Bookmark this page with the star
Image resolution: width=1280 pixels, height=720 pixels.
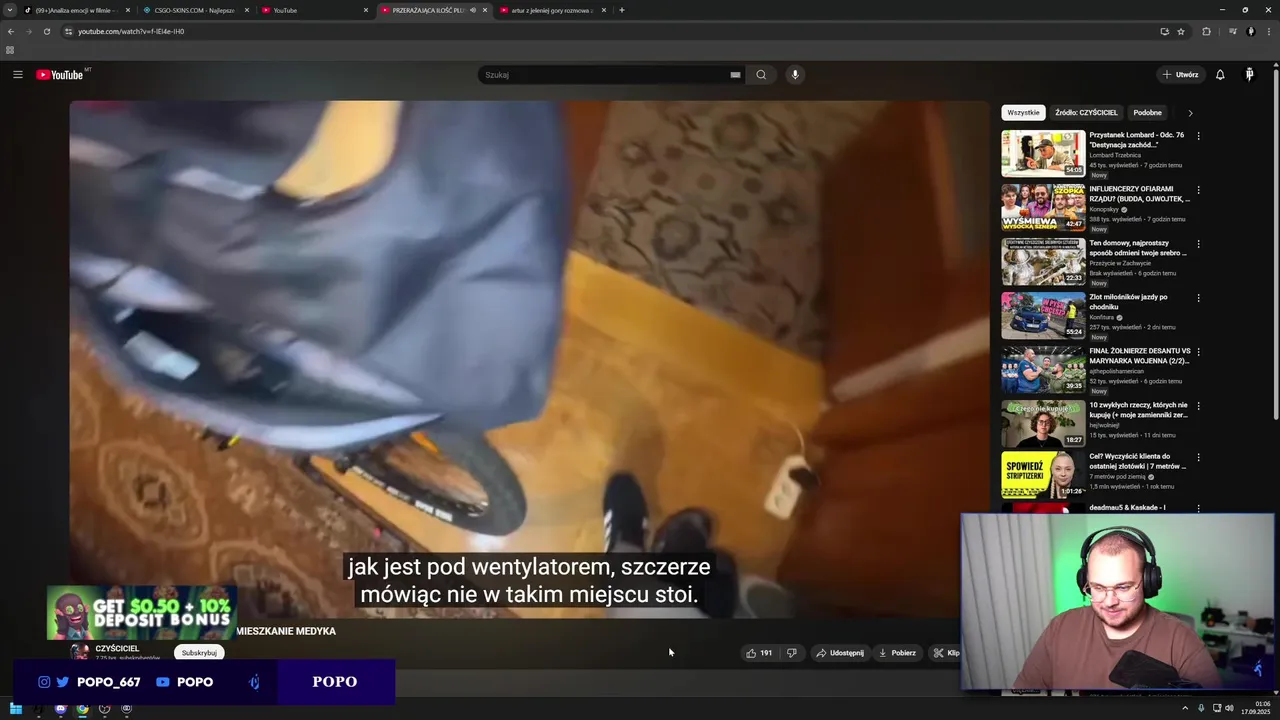click(1181, 31)
